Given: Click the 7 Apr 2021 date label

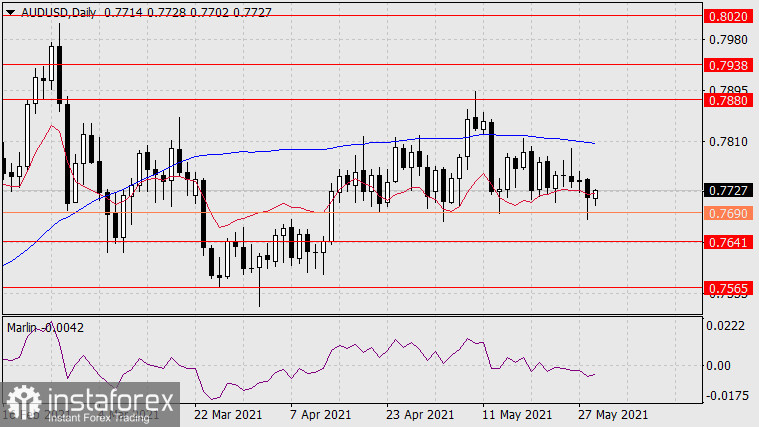Looking at the screenshot, I should point(320,414).
